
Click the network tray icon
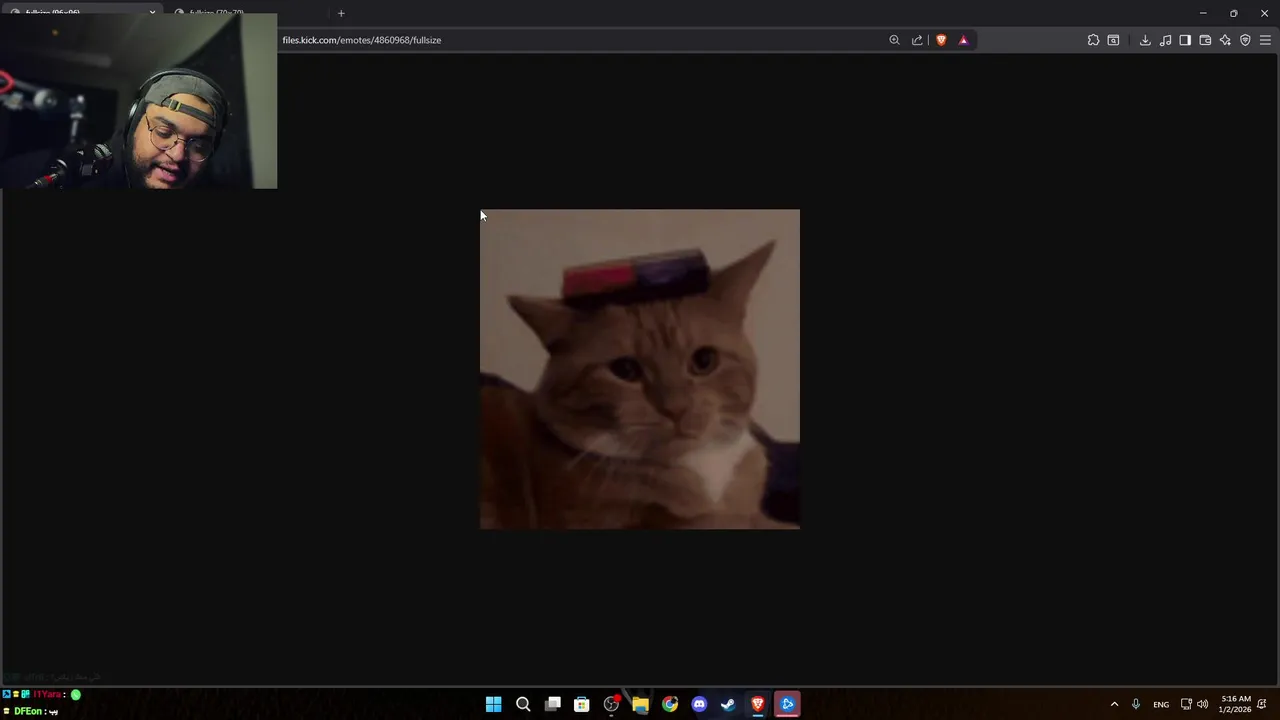coord(1186,704)
